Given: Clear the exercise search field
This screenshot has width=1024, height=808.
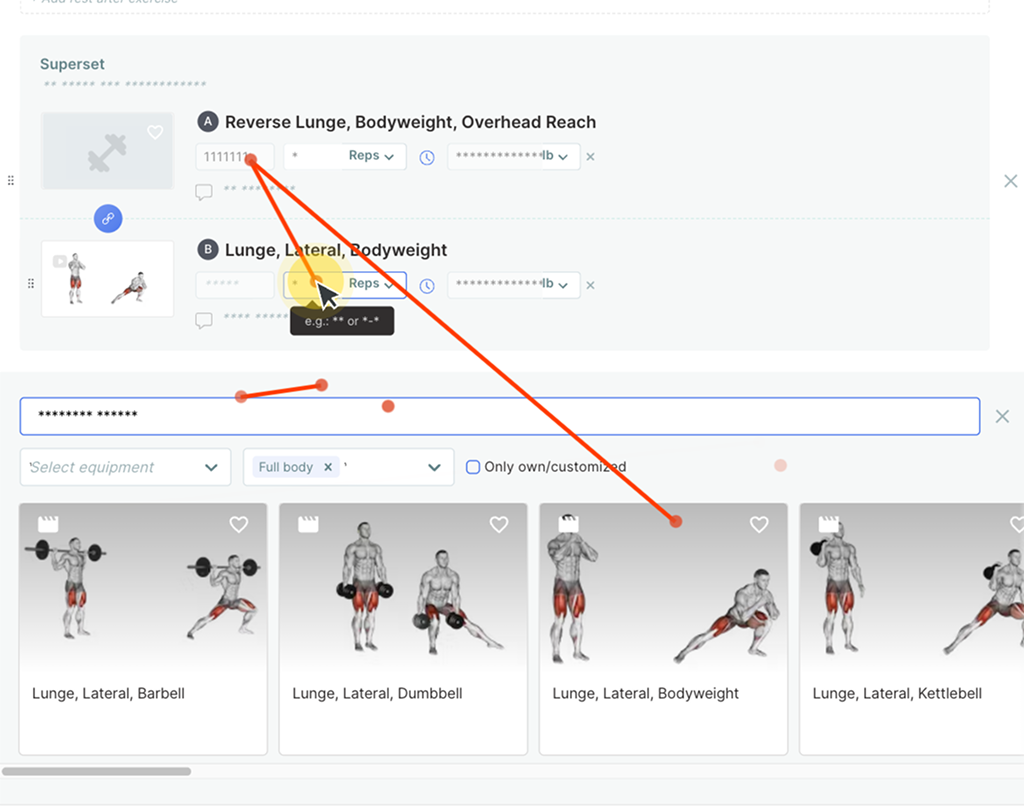Looking at the screenshot, I should tap(1002, 416).
